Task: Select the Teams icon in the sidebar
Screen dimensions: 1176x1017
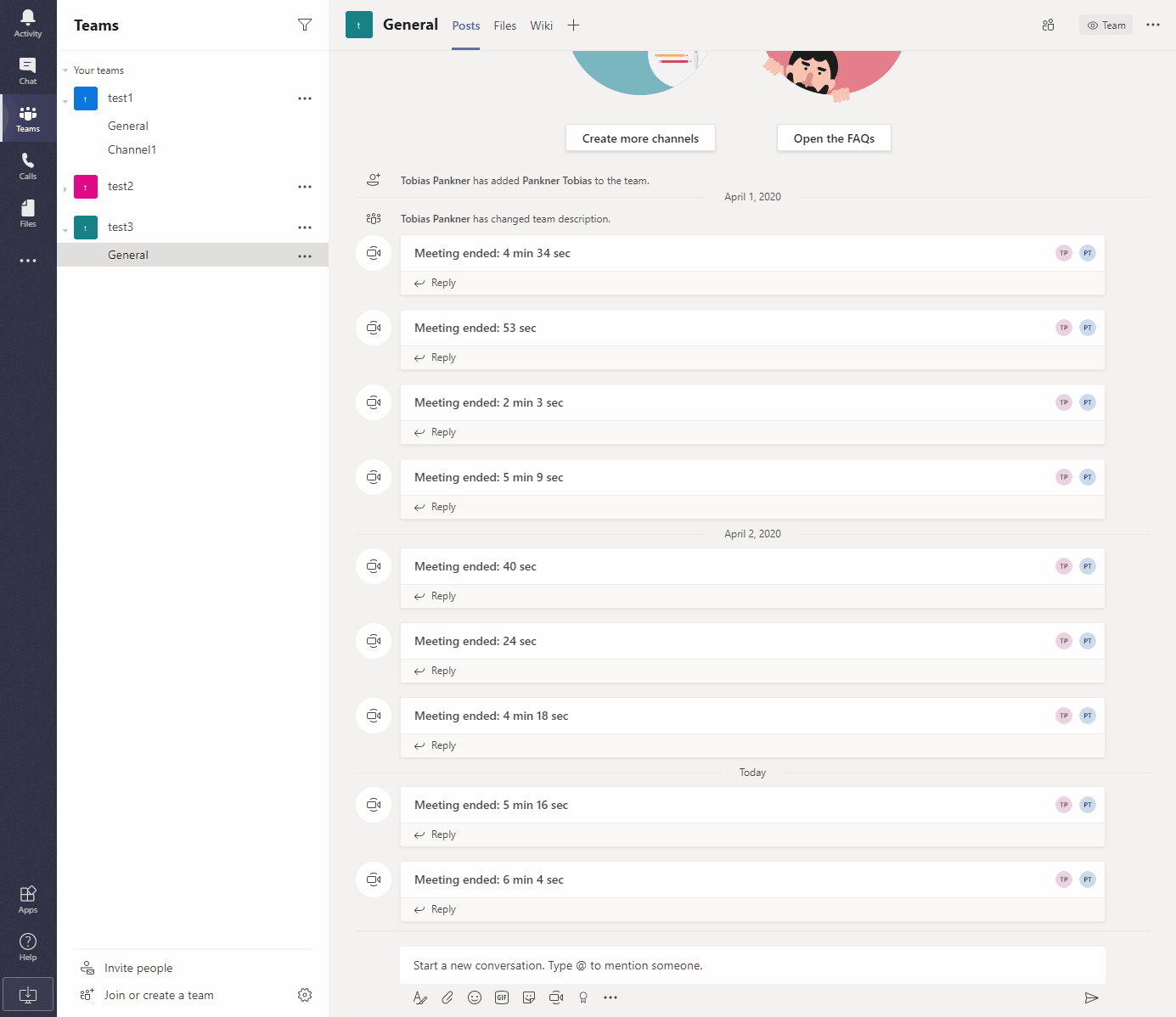Action: pyautogui.click(x=28, y=118)
